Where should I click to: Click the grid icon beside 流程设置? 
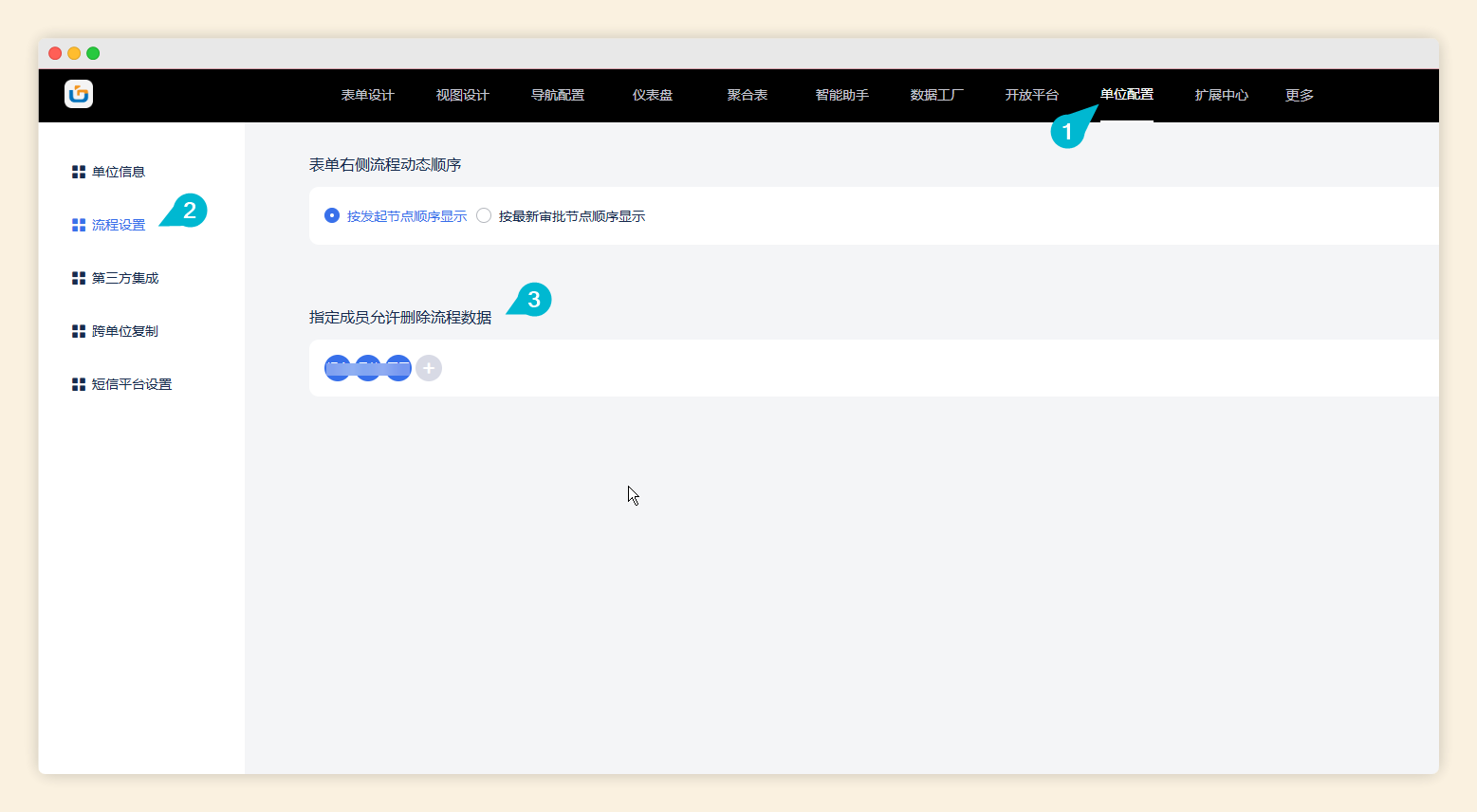(78, 224)
